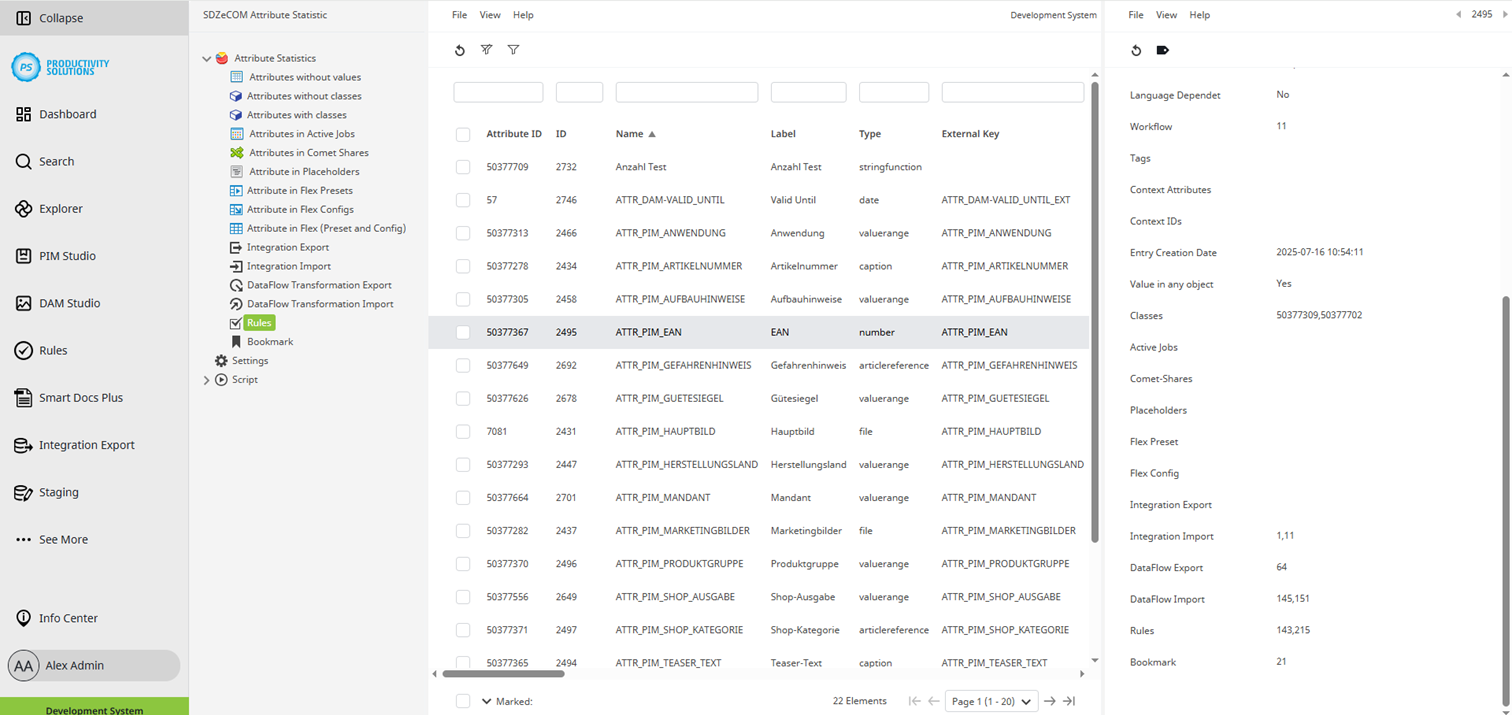This screenshot has width=1512, height=715.
Task: Click the Staging icon in the sidebar
Action: [22, 492]
